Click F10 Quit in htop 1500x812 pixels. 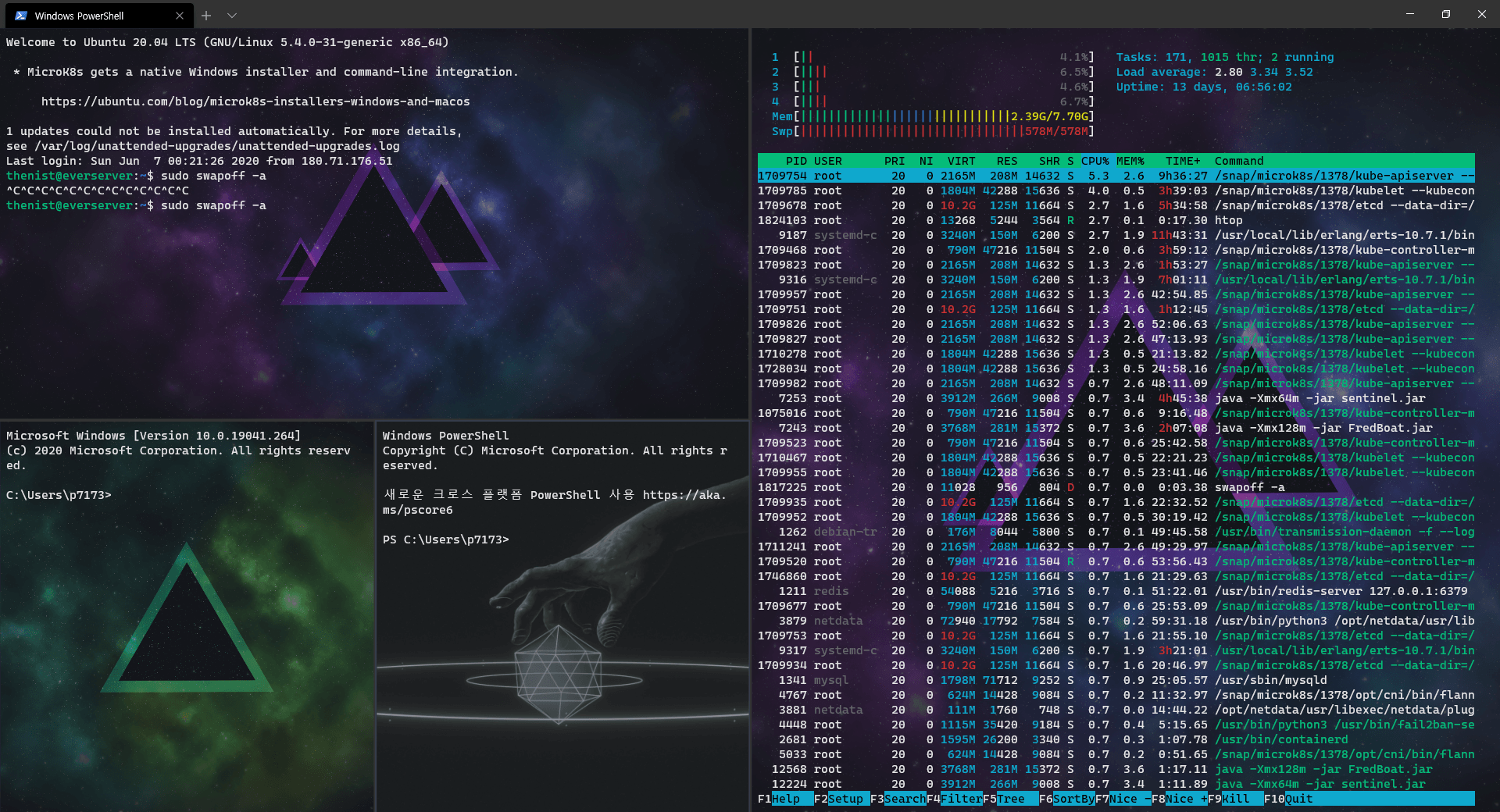tap(1291, 799)
